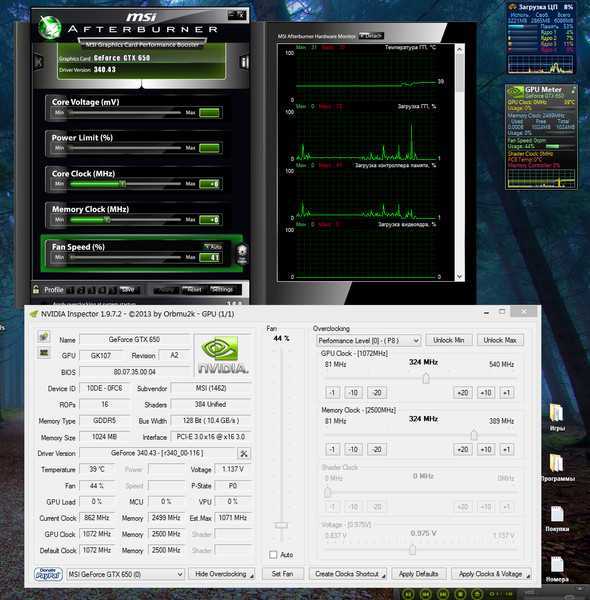Click the hardware monitor scroll up arrow
590x600 pixels.
tap(460, 49)
